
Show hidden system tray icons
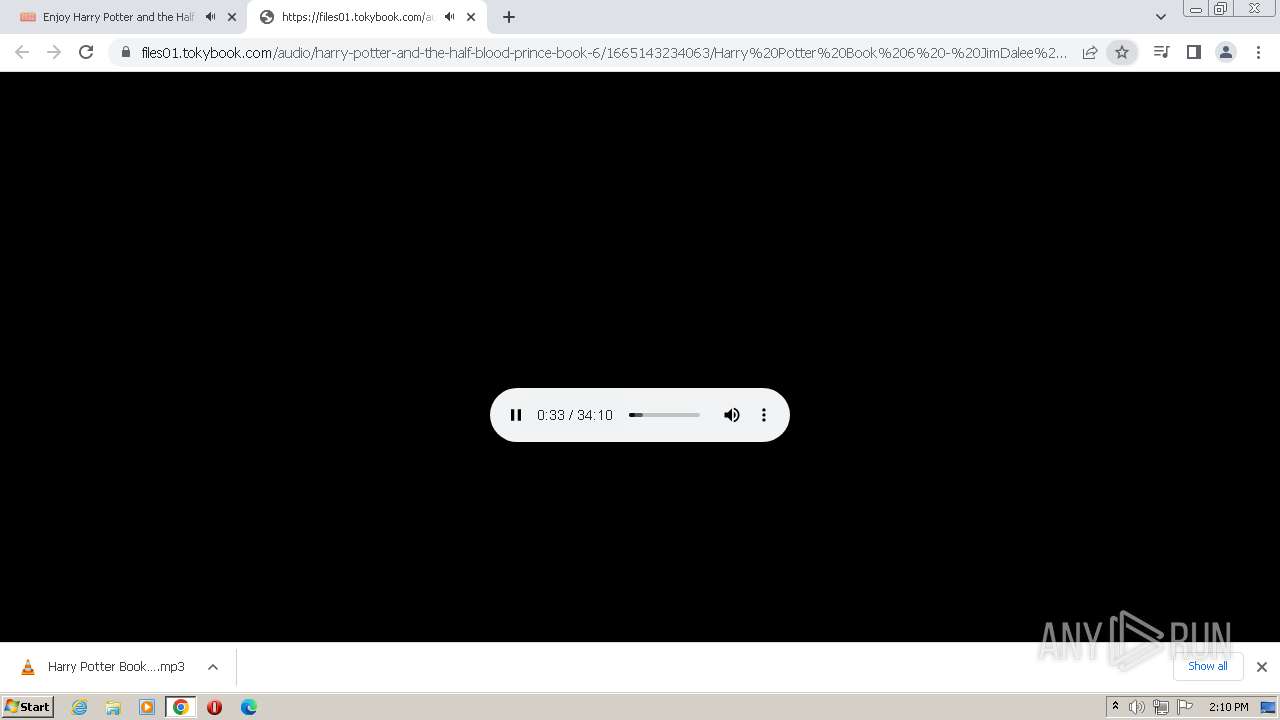pyautogui.click(x=1115, y=707)
